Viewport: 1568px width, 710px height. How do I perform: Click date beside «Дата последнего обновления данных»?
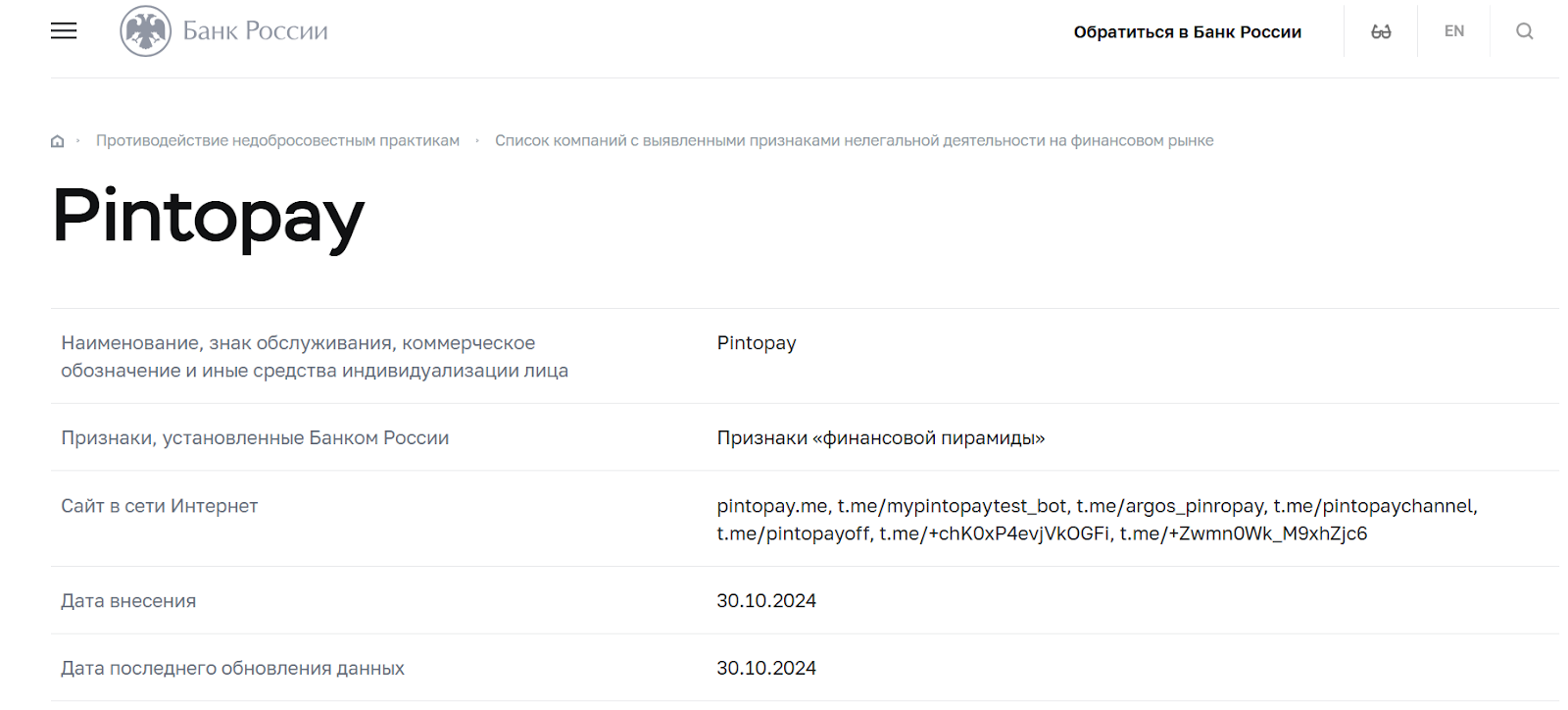pyautogui.click(x=766, y=669)
